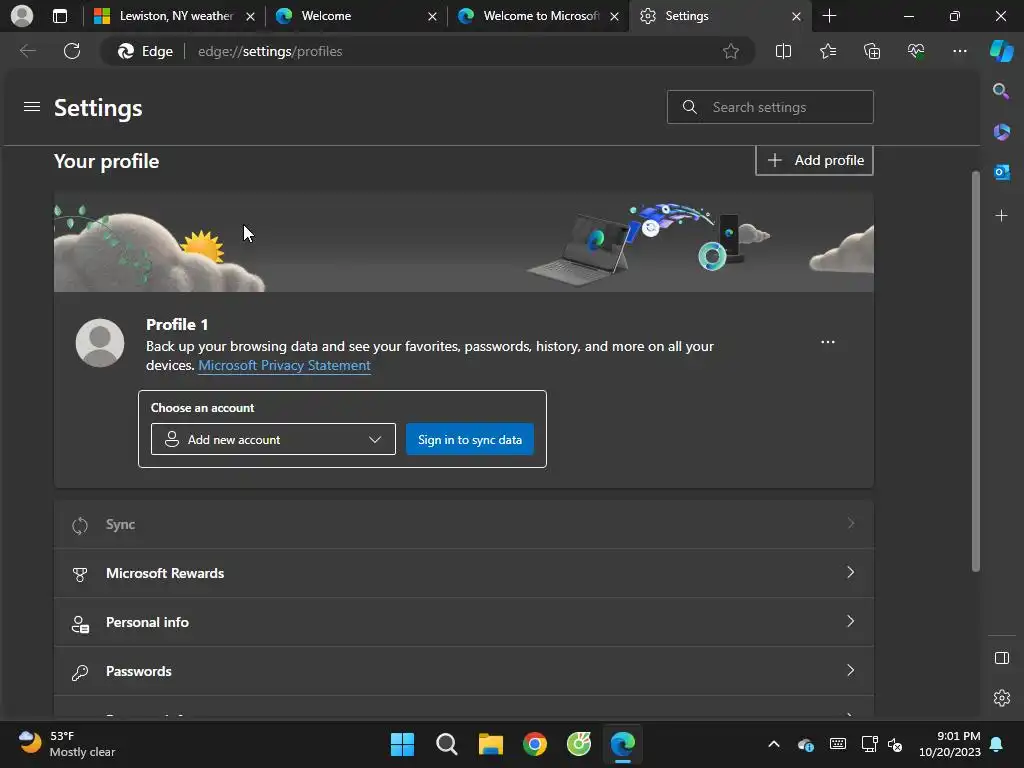Open Microsoft 365 sidebar icon
Image resolution: width=1024 pixels, height=768 pixels.
[1001, 132]
